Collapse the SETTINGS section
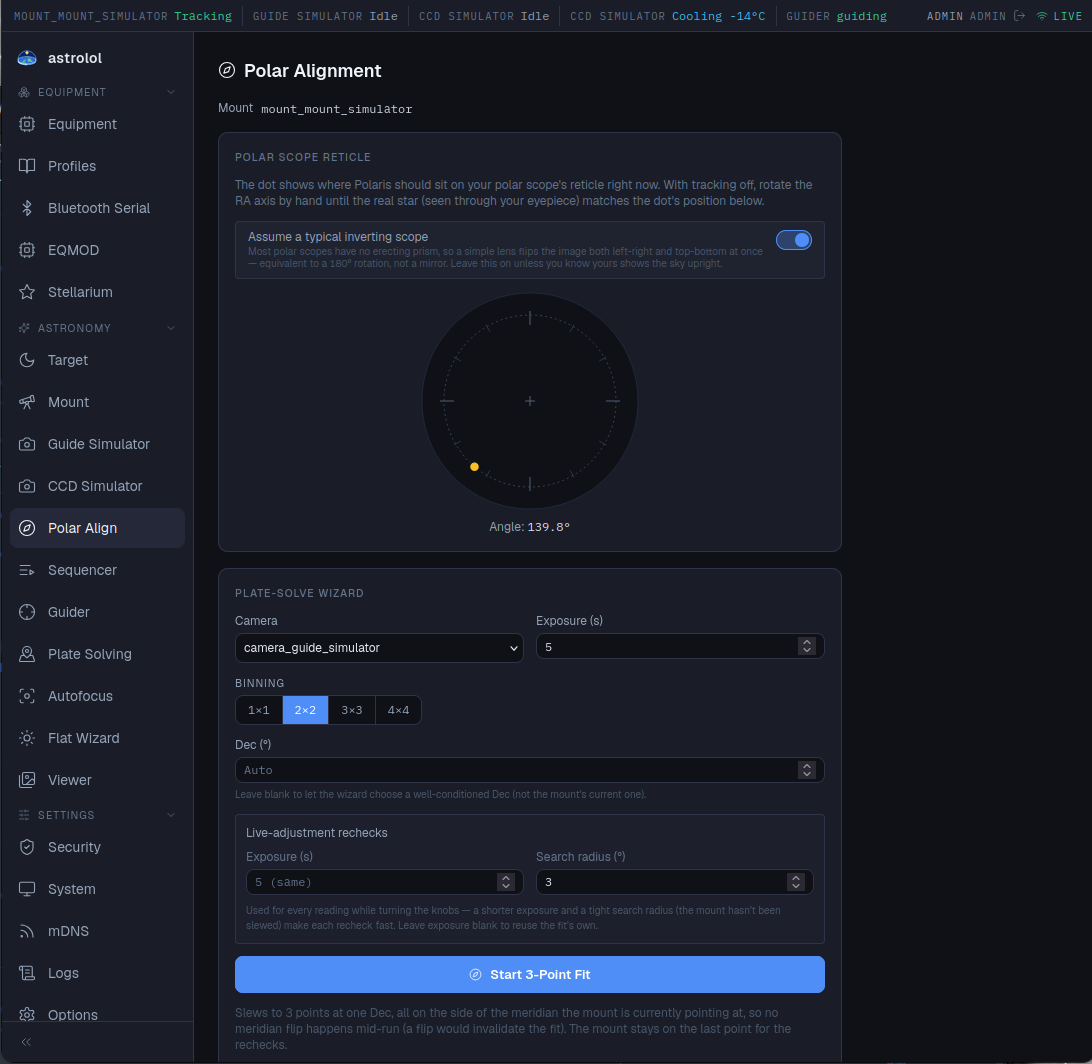Image resolution: width=1092 pixels, height=1064 pixels. 171,815
